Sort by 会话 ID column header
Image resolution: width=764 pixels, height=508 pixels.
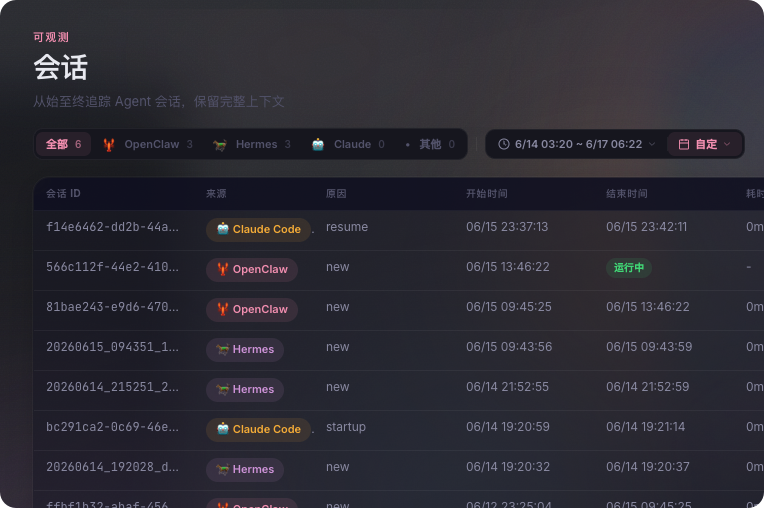[63, 193]
